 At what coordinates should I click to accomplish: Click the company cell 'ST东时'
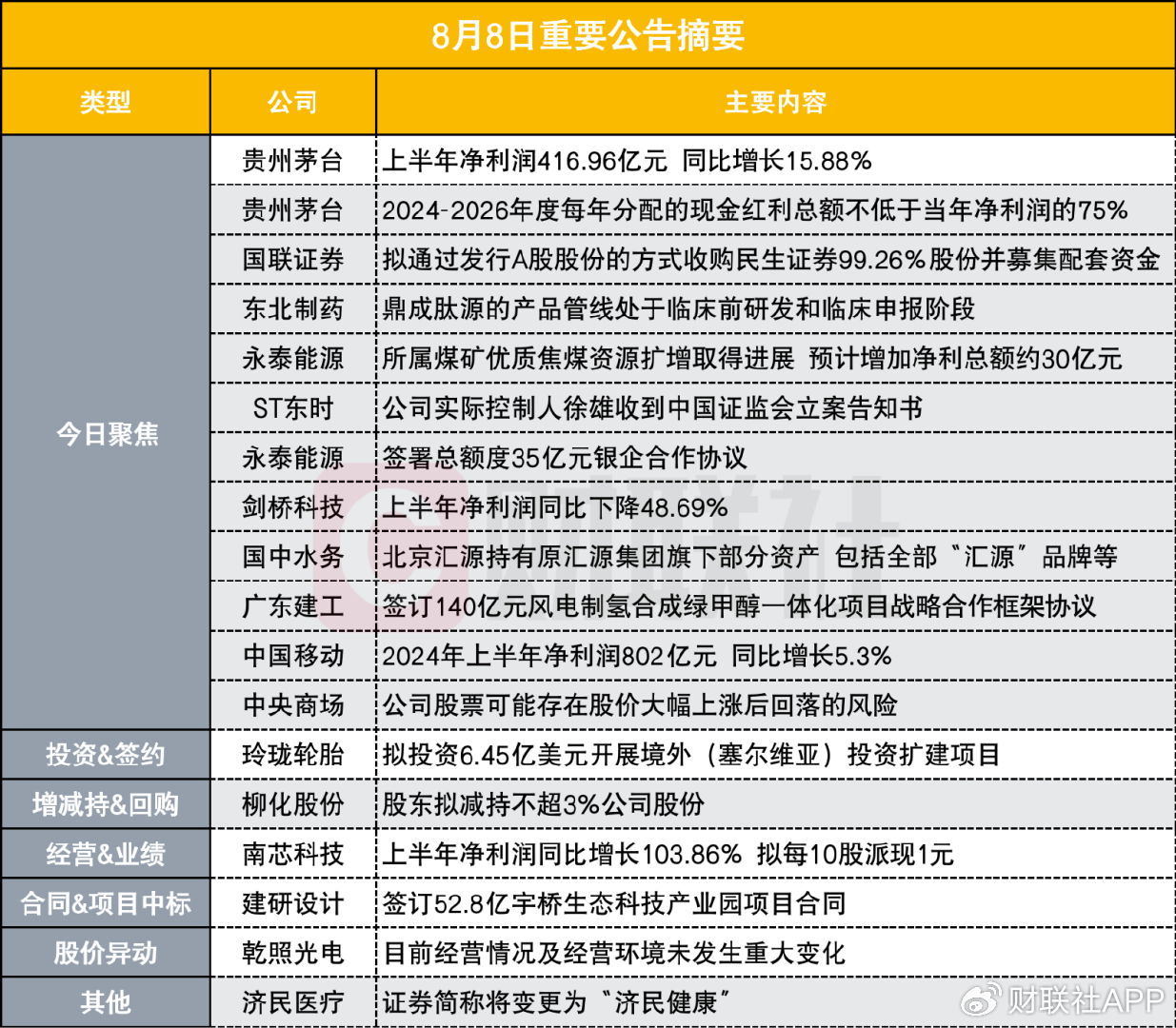(x=292, y=408)
